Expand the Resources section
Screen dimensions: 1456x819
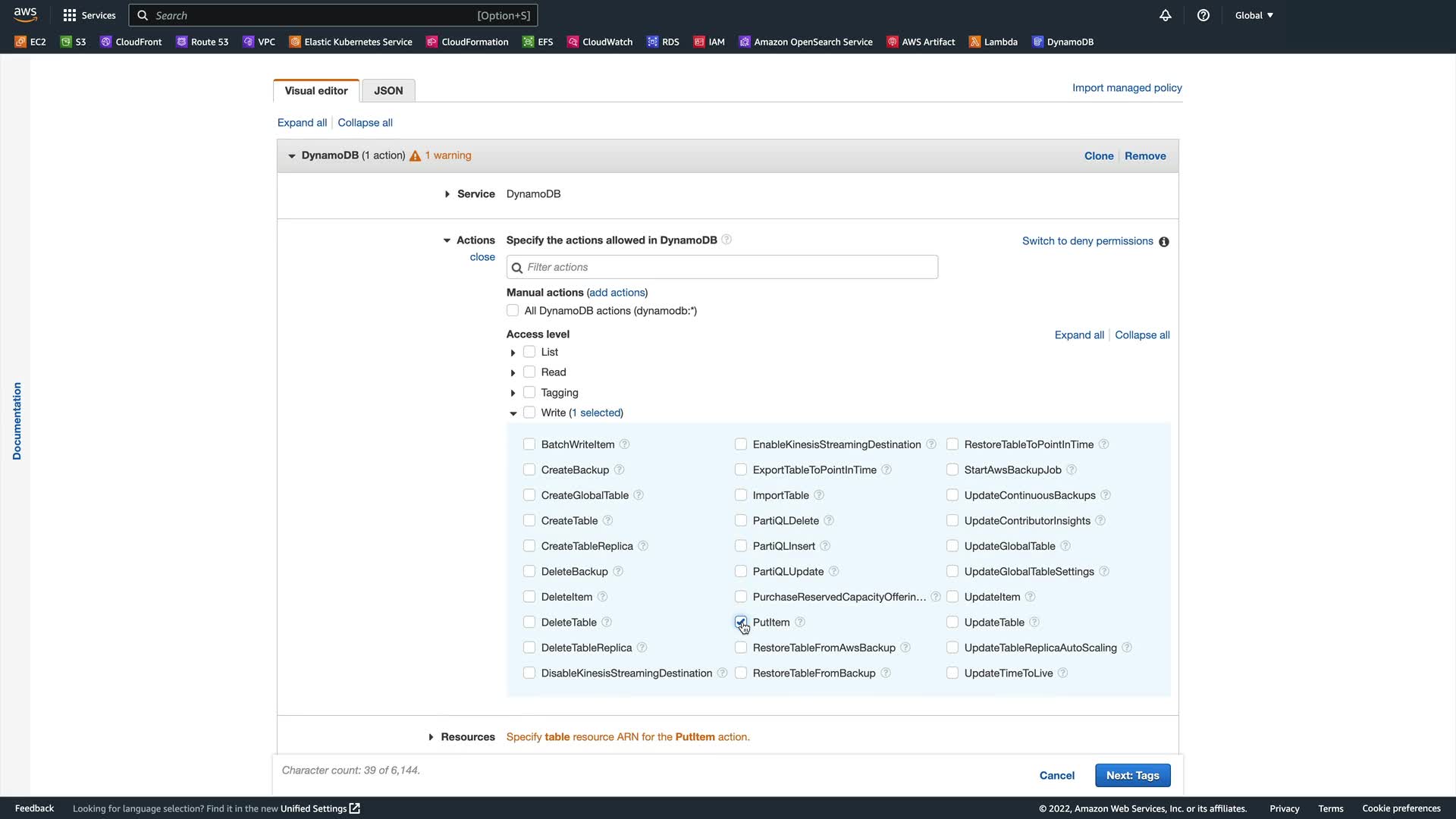tap(431, 737)
